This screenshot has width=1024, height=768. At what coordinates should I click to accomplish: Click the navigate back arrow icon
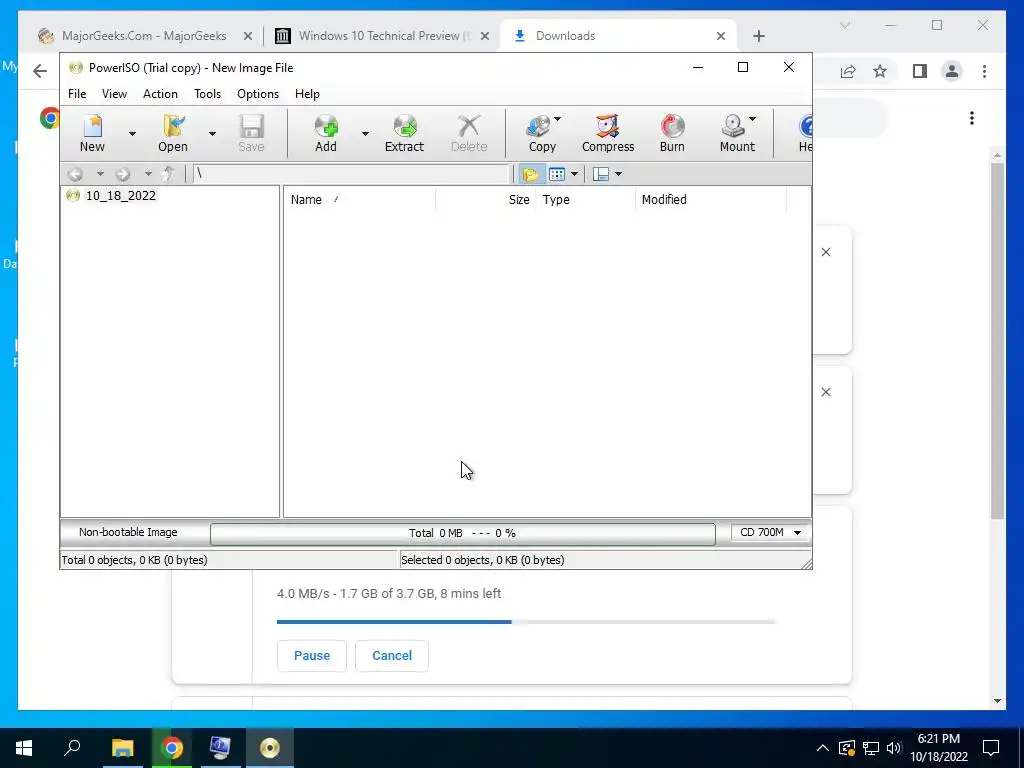pyautogui.click(x=76, y=174)
